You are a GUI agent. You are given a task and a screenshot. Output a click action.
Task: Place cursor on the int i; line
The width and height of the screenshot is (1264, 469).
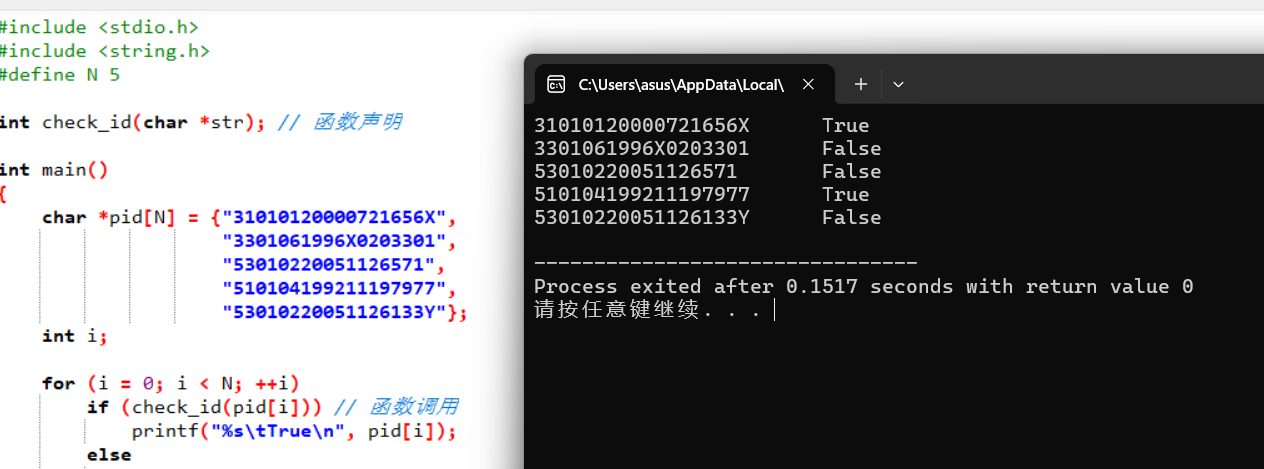point(73,336)
